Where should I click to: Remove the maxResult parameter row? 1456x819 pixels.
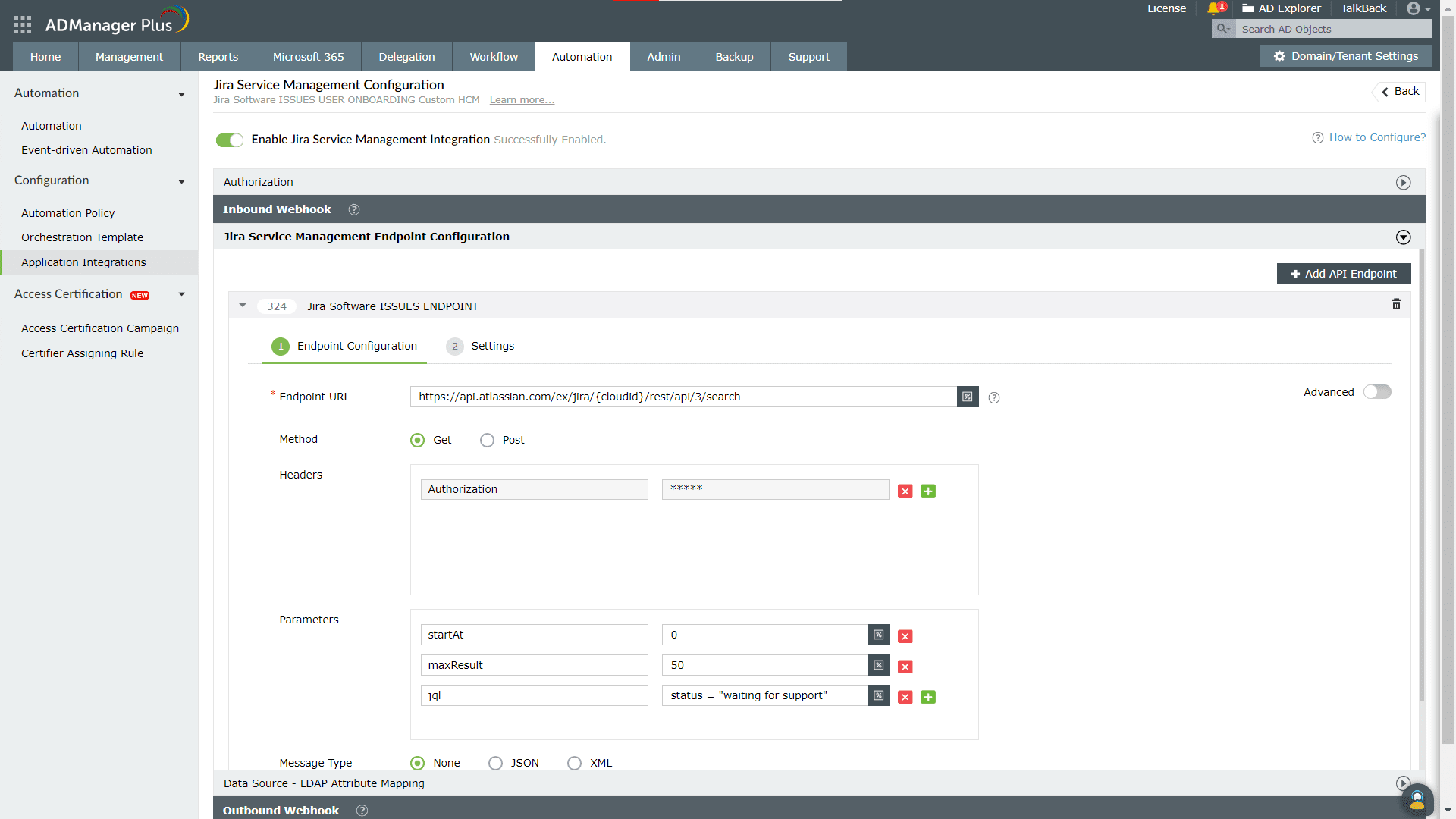point(905,667)
